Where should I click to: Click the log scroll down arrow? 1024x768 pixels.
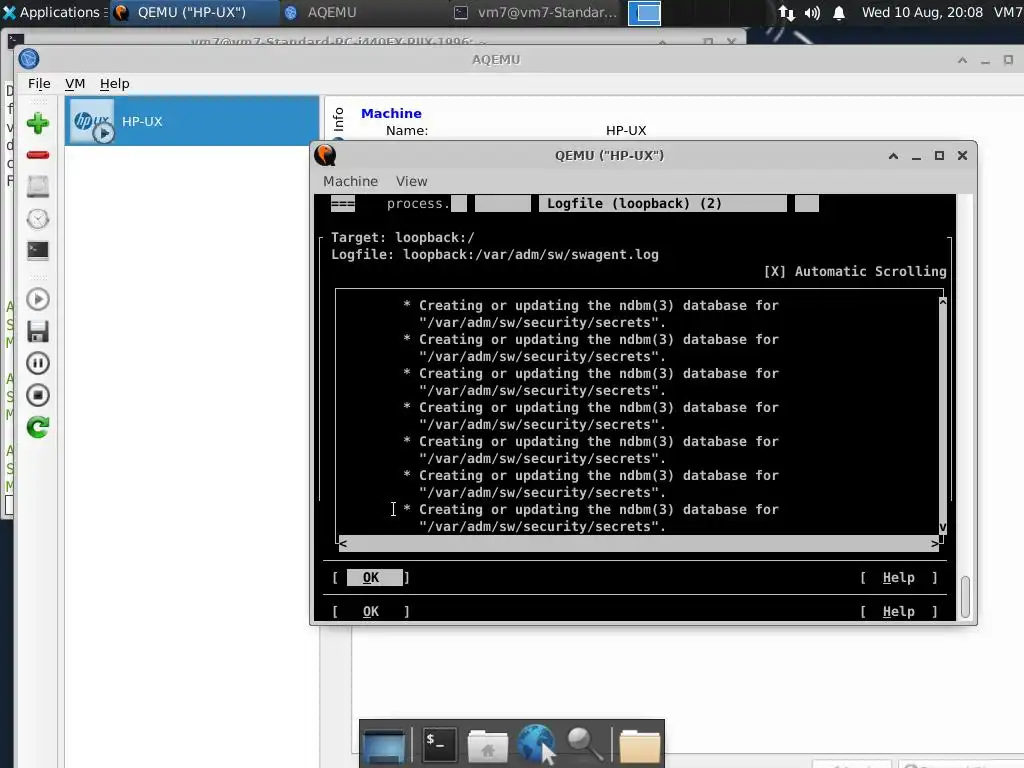(x=942, y=526)
